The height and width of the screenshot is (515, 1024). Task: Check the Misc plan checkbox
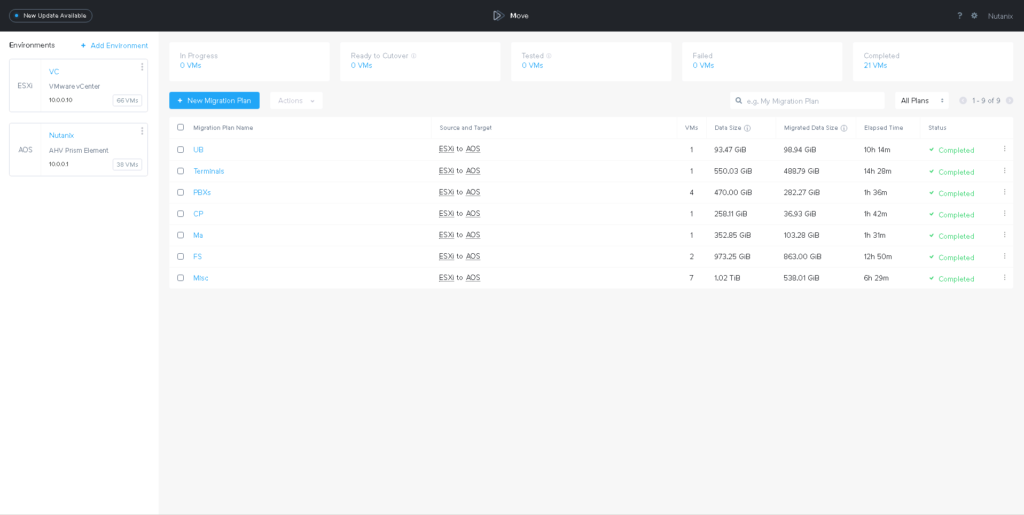point(180,277)
